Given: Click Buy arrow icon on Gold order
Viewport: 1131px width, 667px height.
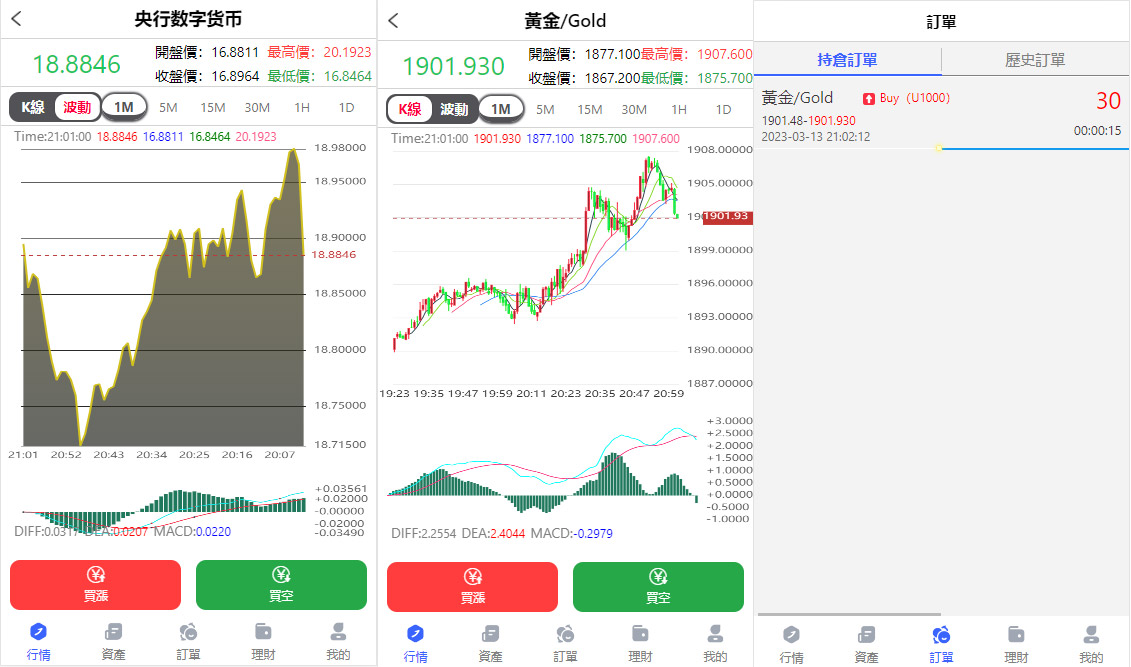Looking at the screenshot, I should 868,99.
